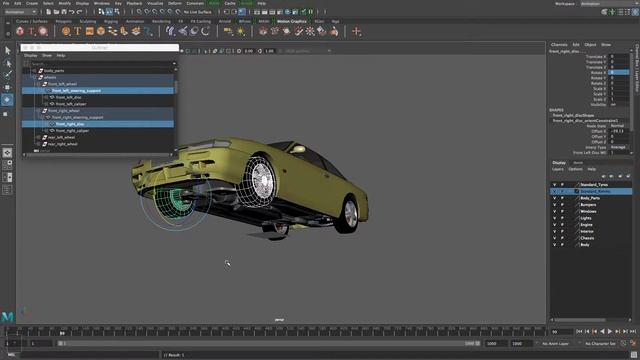Toggle visibility V of Chassis layer
The width and height of the screenshot is (640, 360).
pos(554,238)
